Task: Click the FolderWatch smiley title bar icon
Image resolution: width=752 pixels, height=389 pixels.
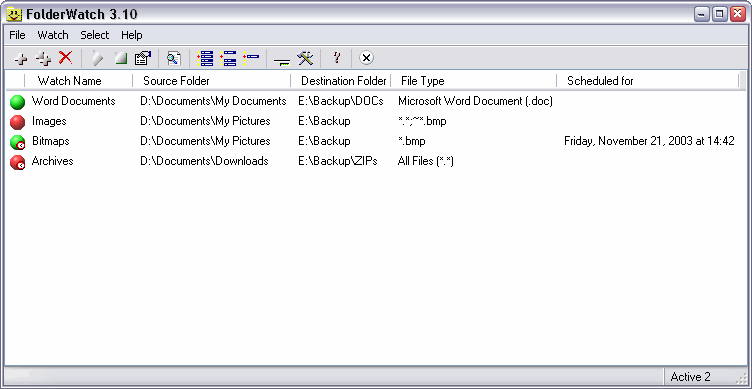Action: [14, 14]
